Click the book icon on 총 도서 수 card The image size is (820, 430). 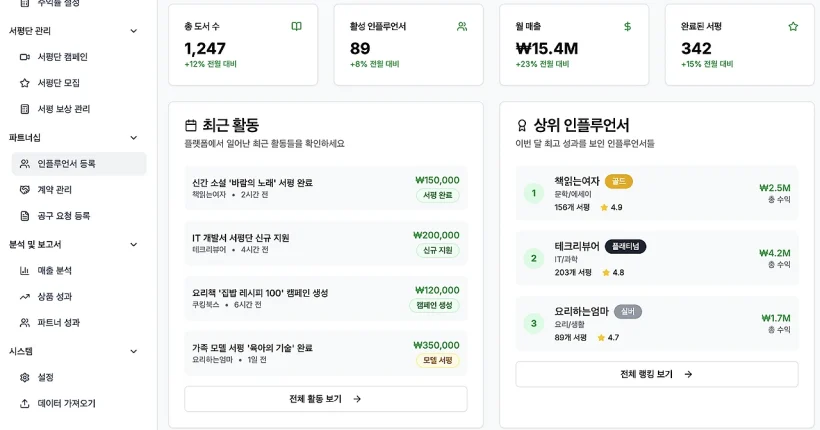click(x=296, y=26)
